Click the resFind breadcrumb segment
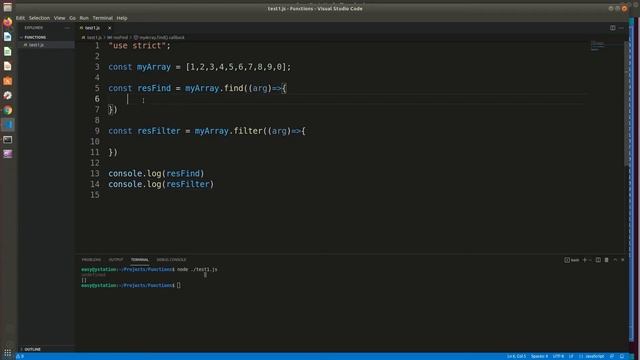The image size is (640, 360). [118, 38]
